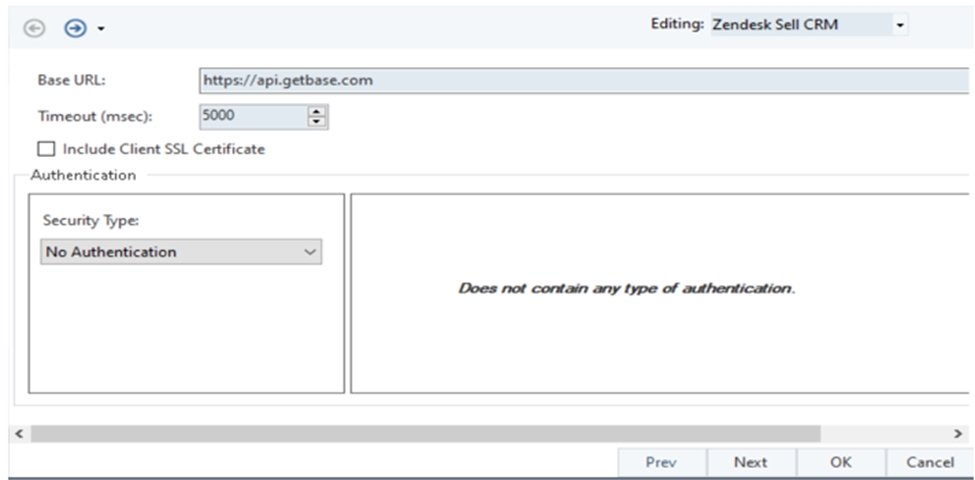Click the horizontal scrollbar thumb
The image size is (975, 480).
click(x=425, y=433)
